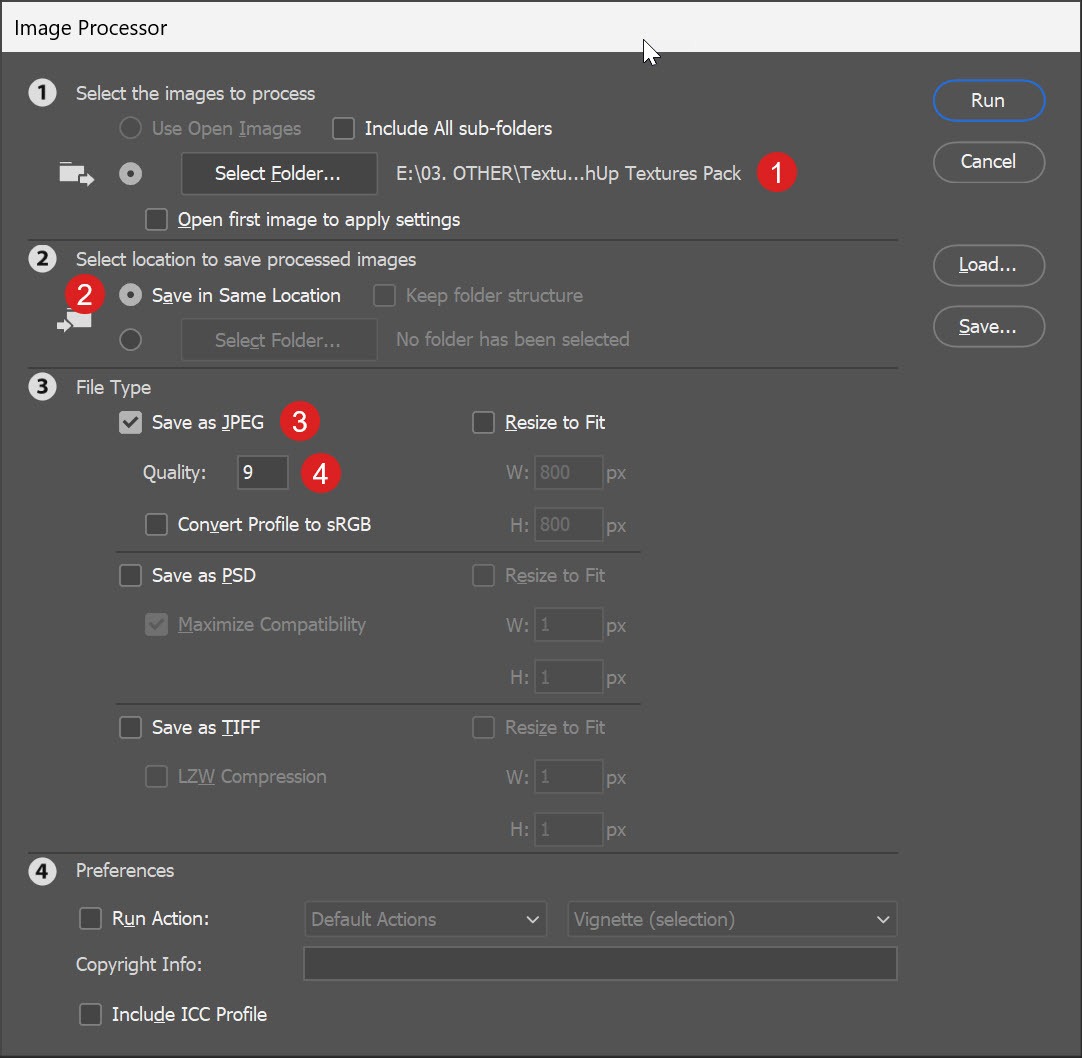Click the save destination folder icon

tap(76, 322)
